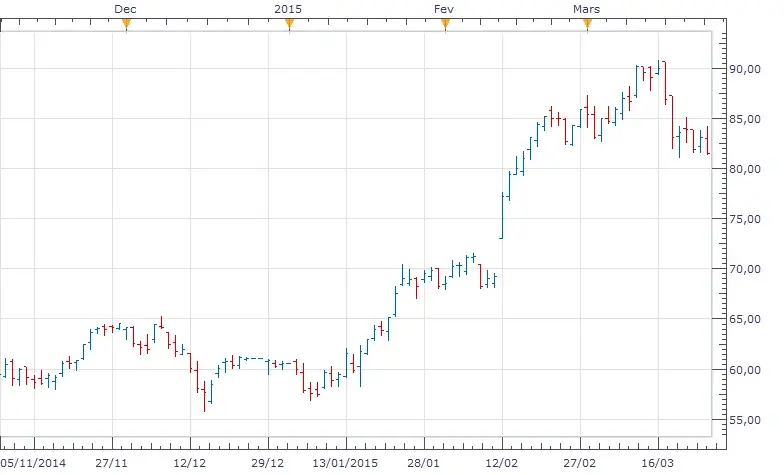Select the 27/11 date on the axis
Image resolution: width=784 pixels, height=475 pixels.
[x=112, y=464]
